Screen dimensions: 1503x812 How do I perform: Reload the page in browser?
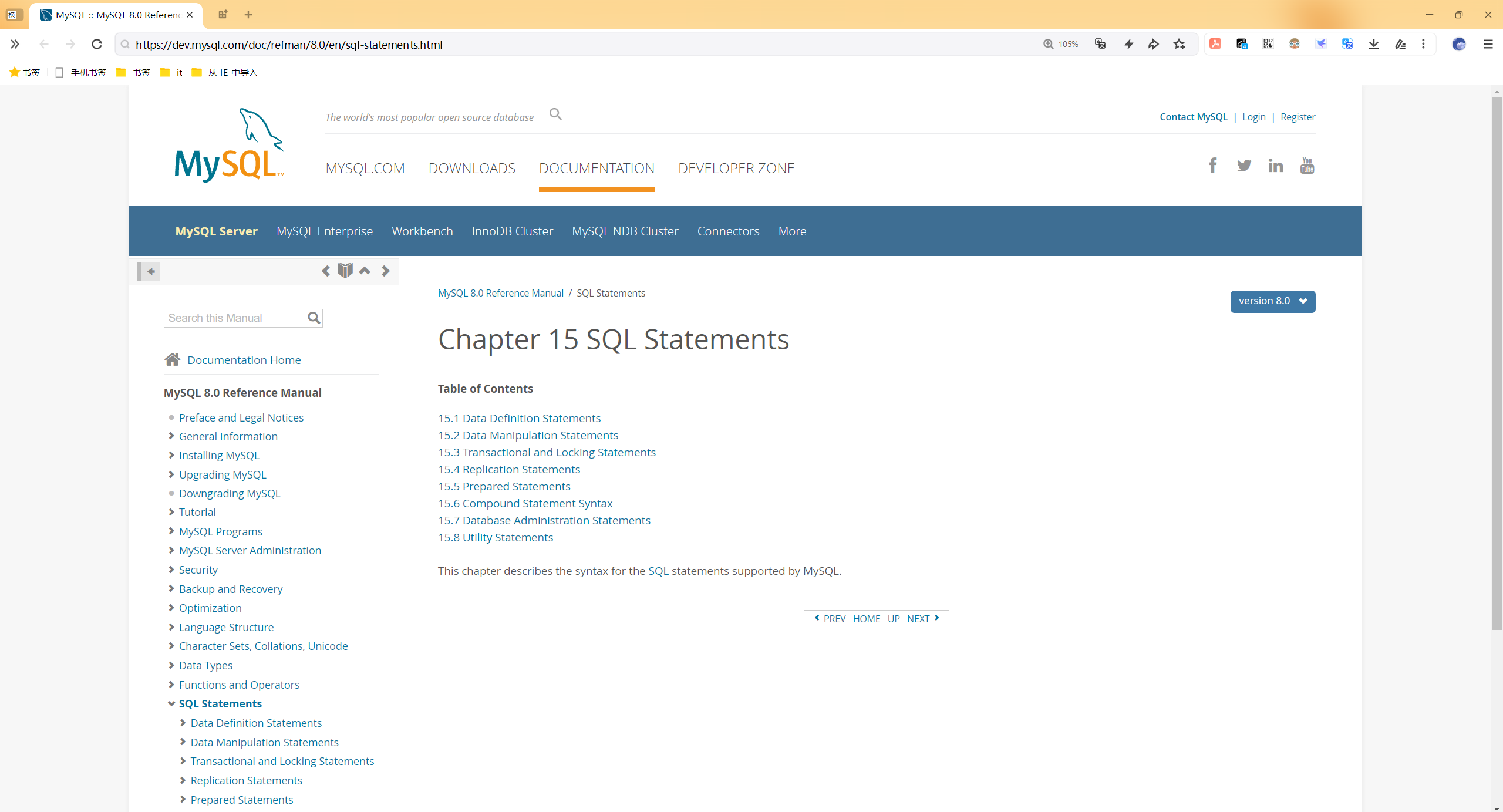(x=97, y=44)
